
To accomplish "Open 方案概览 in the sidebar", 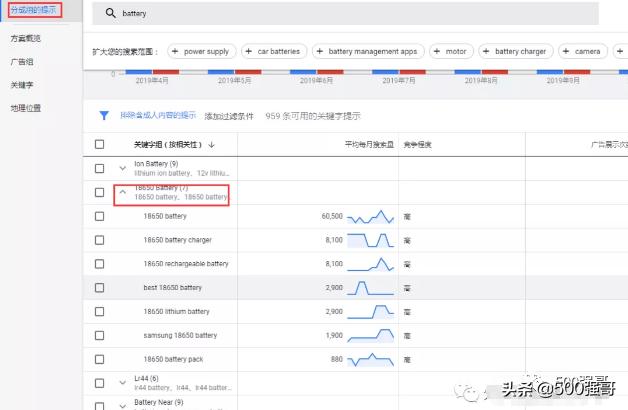I will point(26,38).
